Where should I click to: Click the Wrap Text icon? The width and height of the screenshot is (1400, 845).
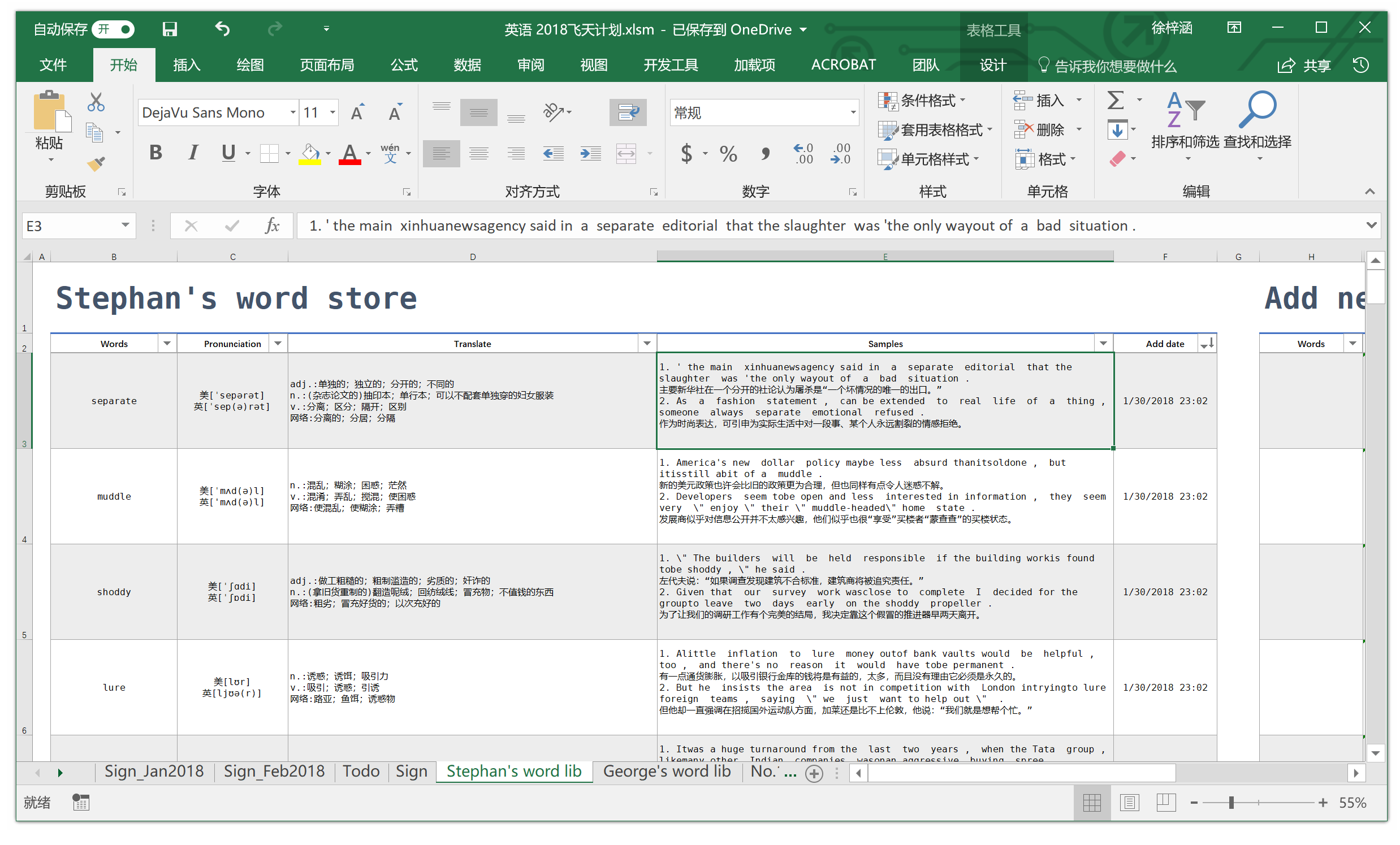coord(628,112)
